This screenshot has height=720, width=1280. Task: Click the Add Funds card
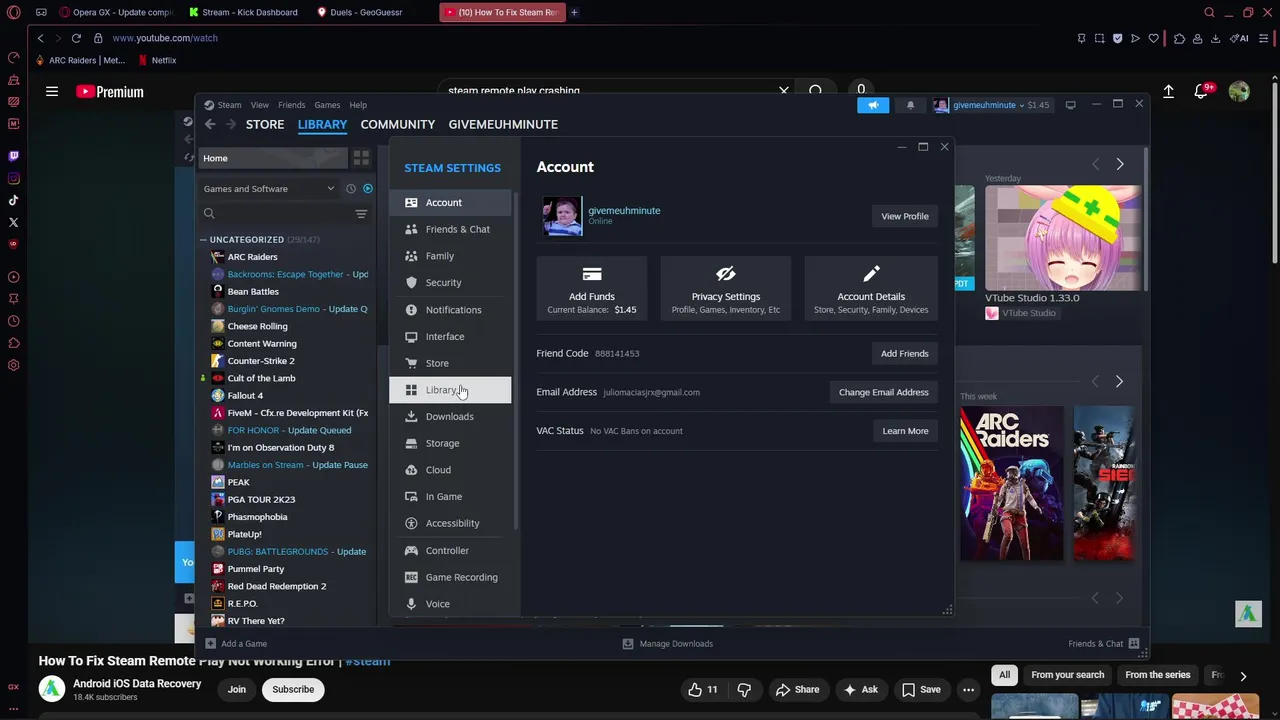tap(592, 288)
